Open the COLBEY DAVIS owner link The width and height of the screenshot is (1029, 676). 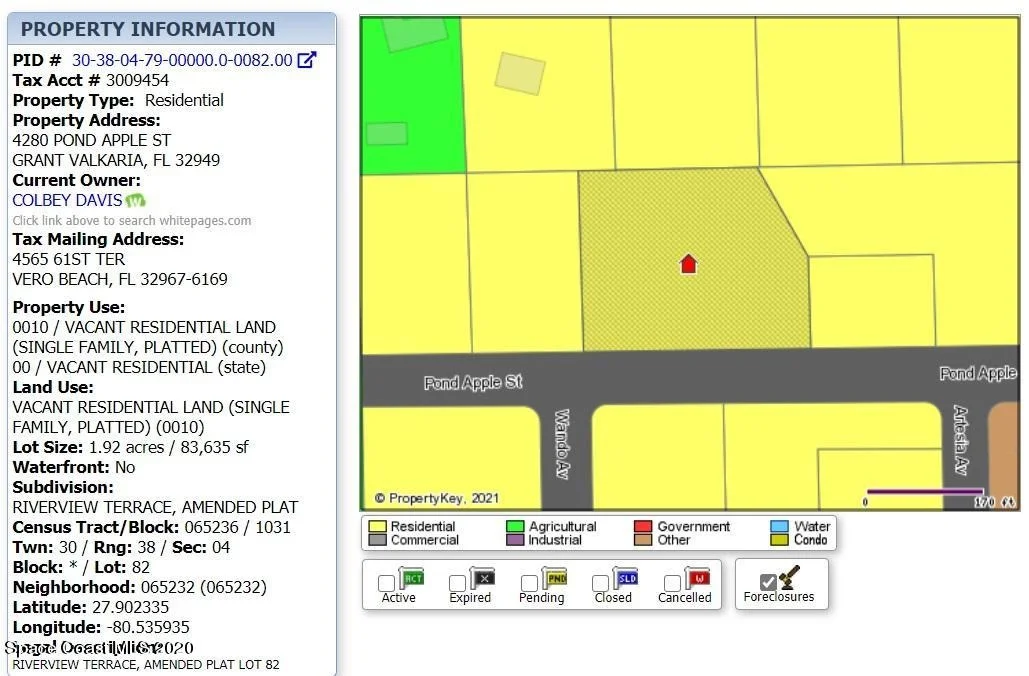pyautogui.click(x=68, y=200)
